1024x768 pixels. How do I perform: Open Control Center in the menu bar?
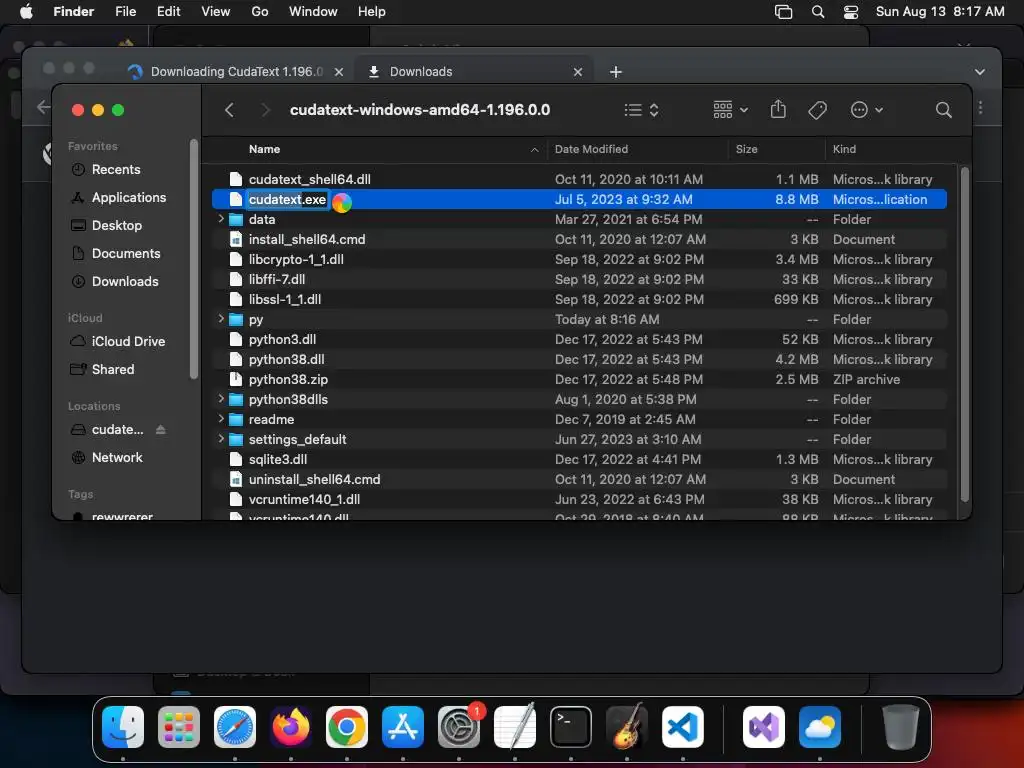click(851, 12)
